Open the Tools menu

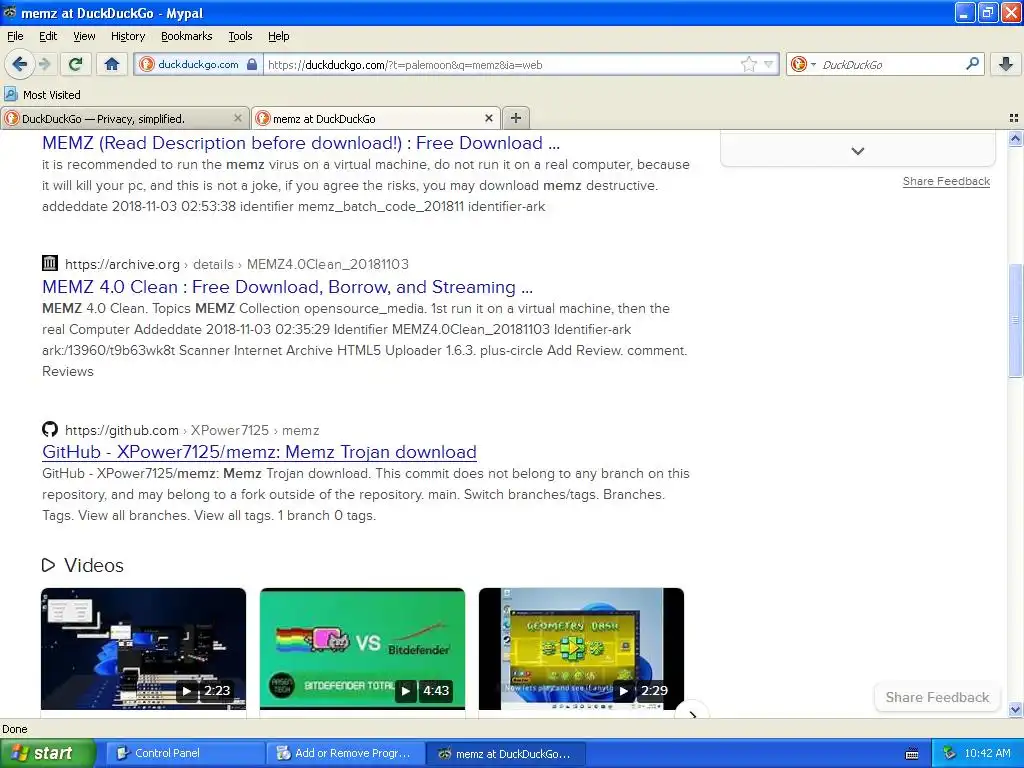click(x=240, y=36)
